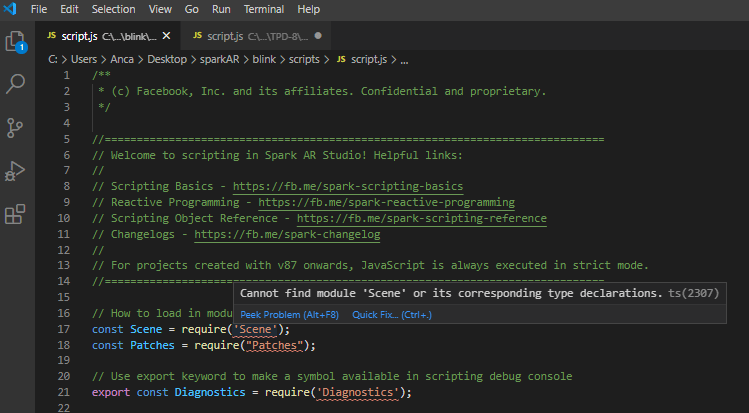Viewport: 749px width, 413px height.
Task: Click the VS Code logo icon
Action: pos(10,9)
